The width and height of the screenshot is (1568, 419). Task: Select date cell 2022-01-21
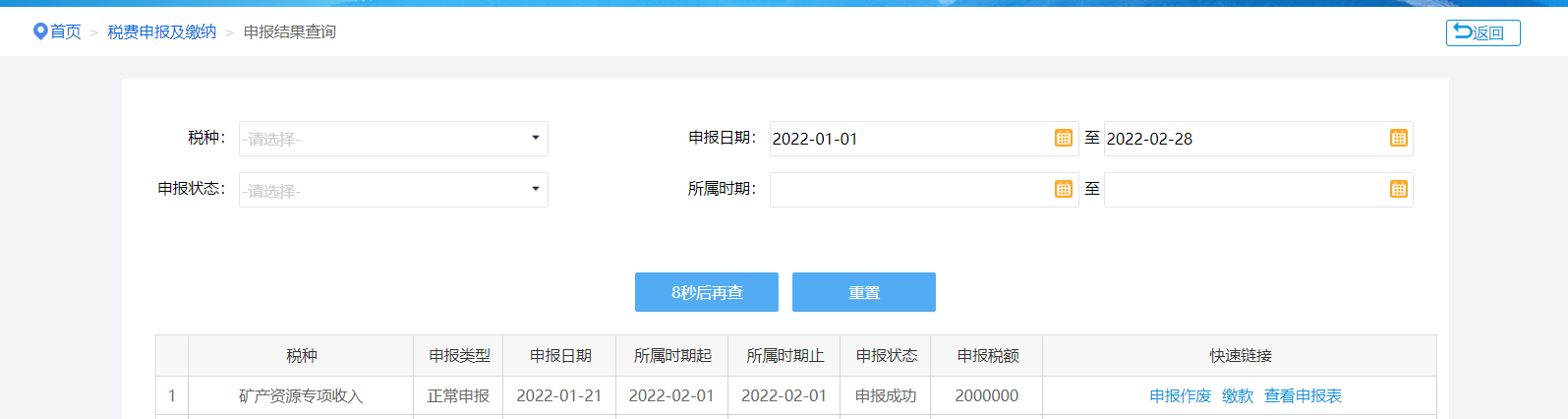(559, 395)
